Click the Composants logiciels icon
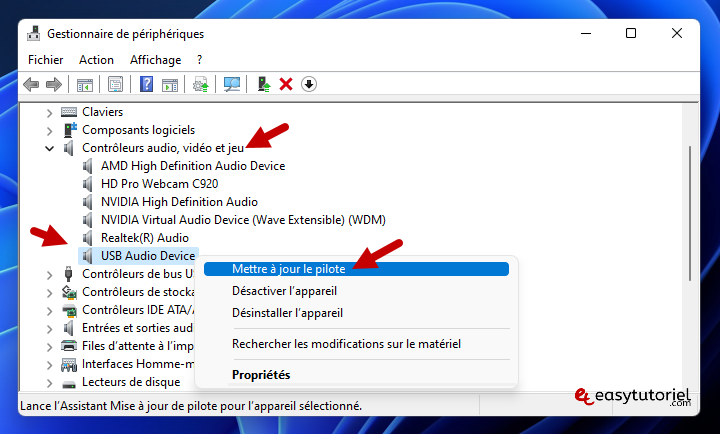Viewport: 720px width, 434px height. point(70,130)
